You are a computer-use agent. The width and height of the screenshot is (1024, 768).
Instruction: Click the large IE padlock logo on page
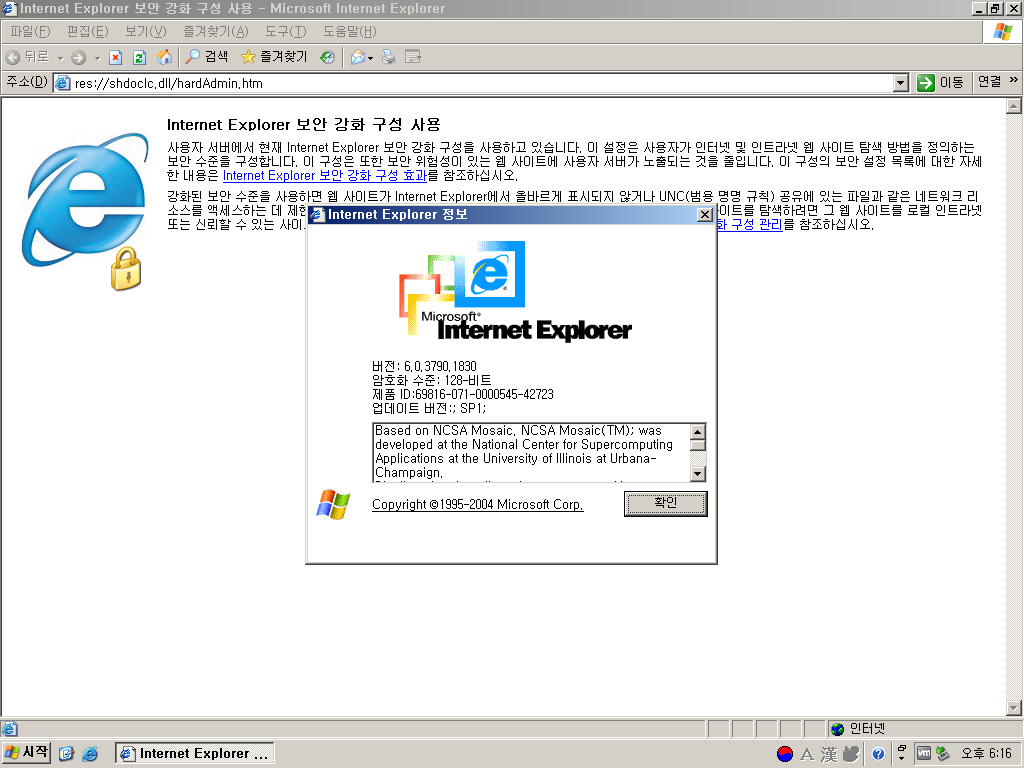click(86, 211)
